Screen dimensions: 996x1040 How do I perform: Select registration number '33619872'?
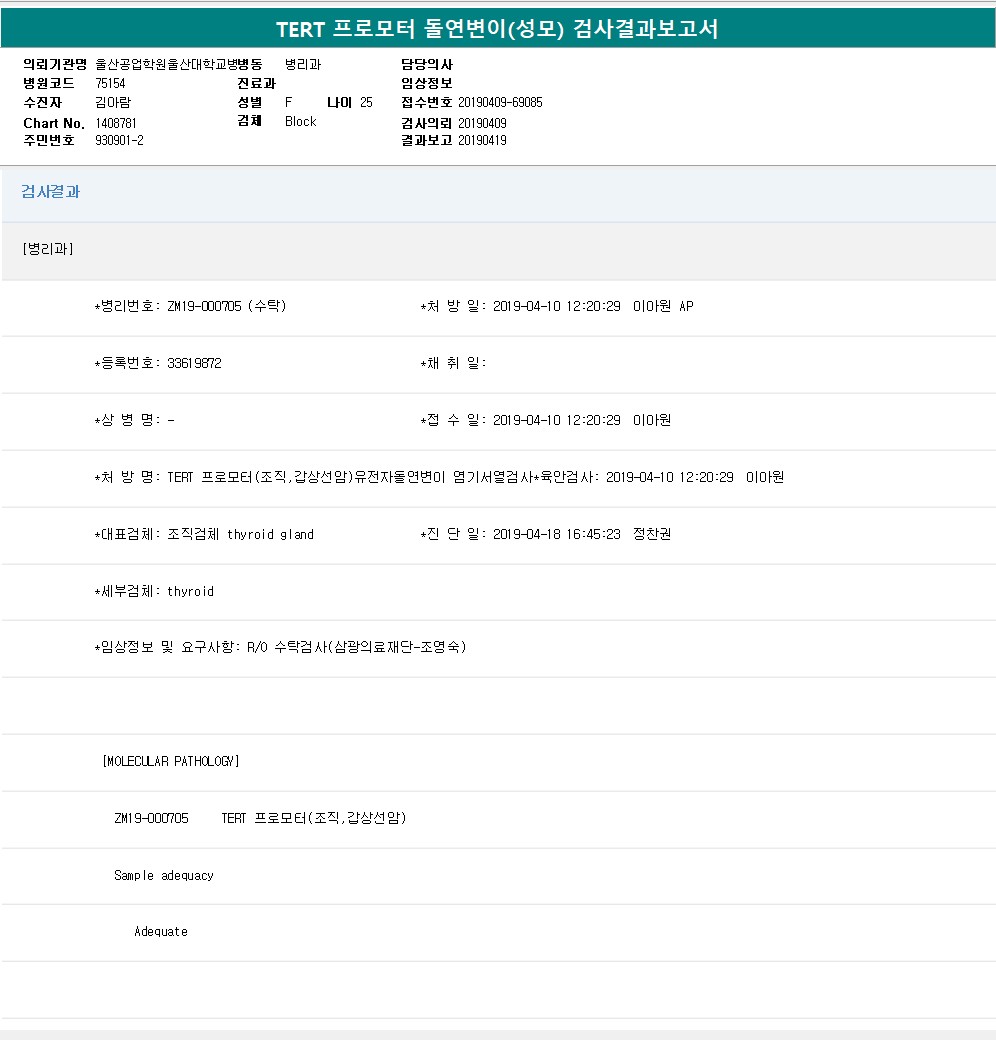pyautogui.click(x=194, y=363)
